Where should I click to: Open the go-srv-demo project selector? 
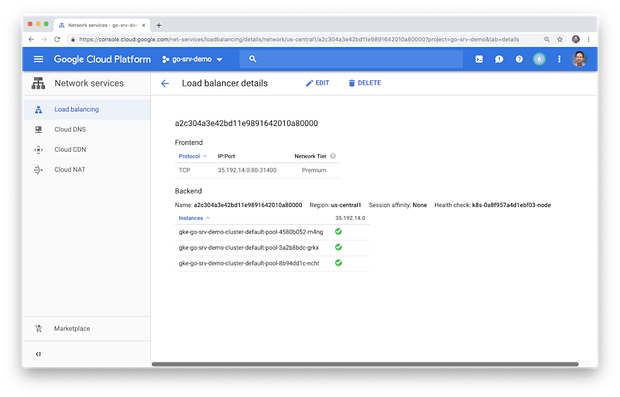point(192,59)
